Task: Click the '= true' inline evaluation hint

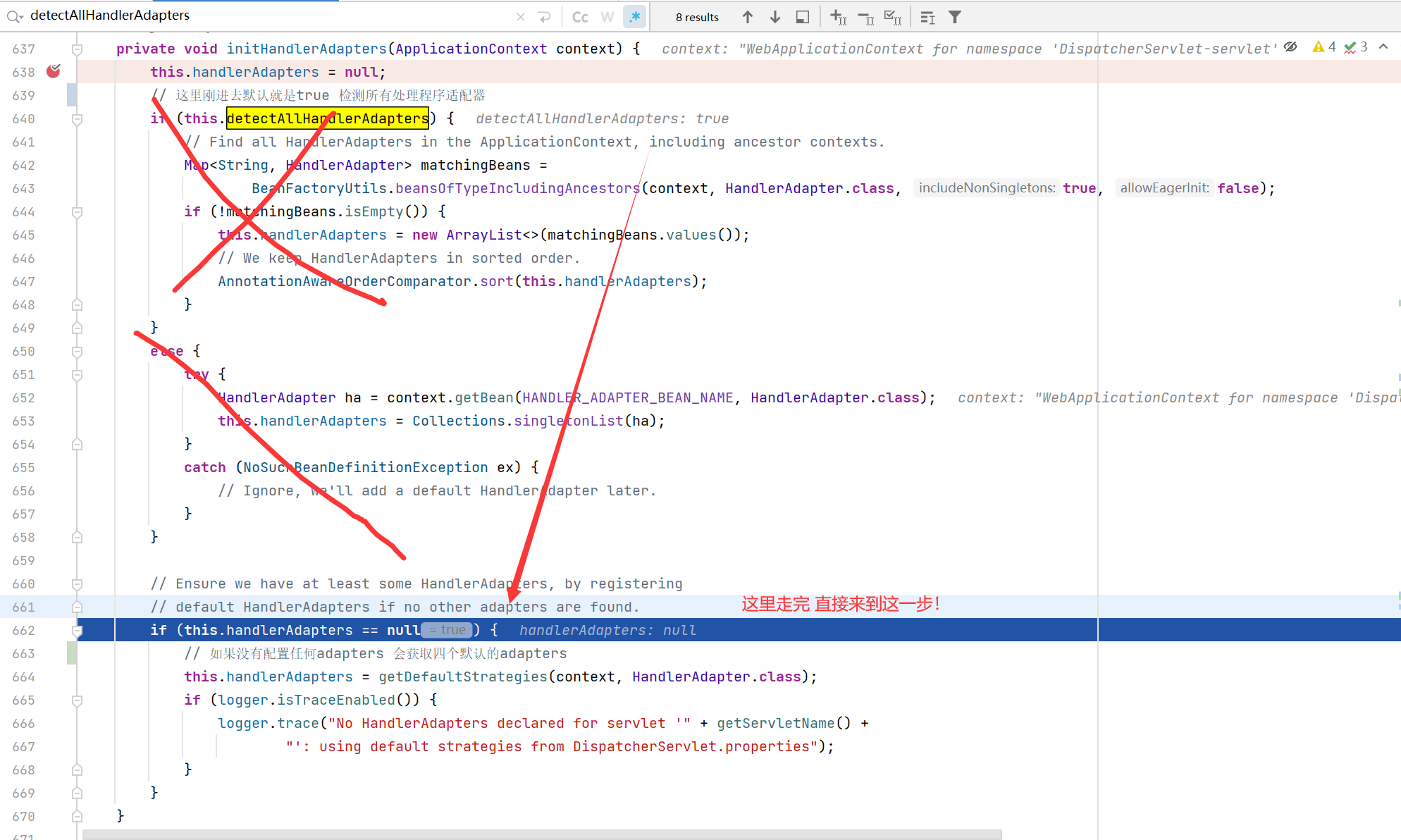Action: coord(448,630)
